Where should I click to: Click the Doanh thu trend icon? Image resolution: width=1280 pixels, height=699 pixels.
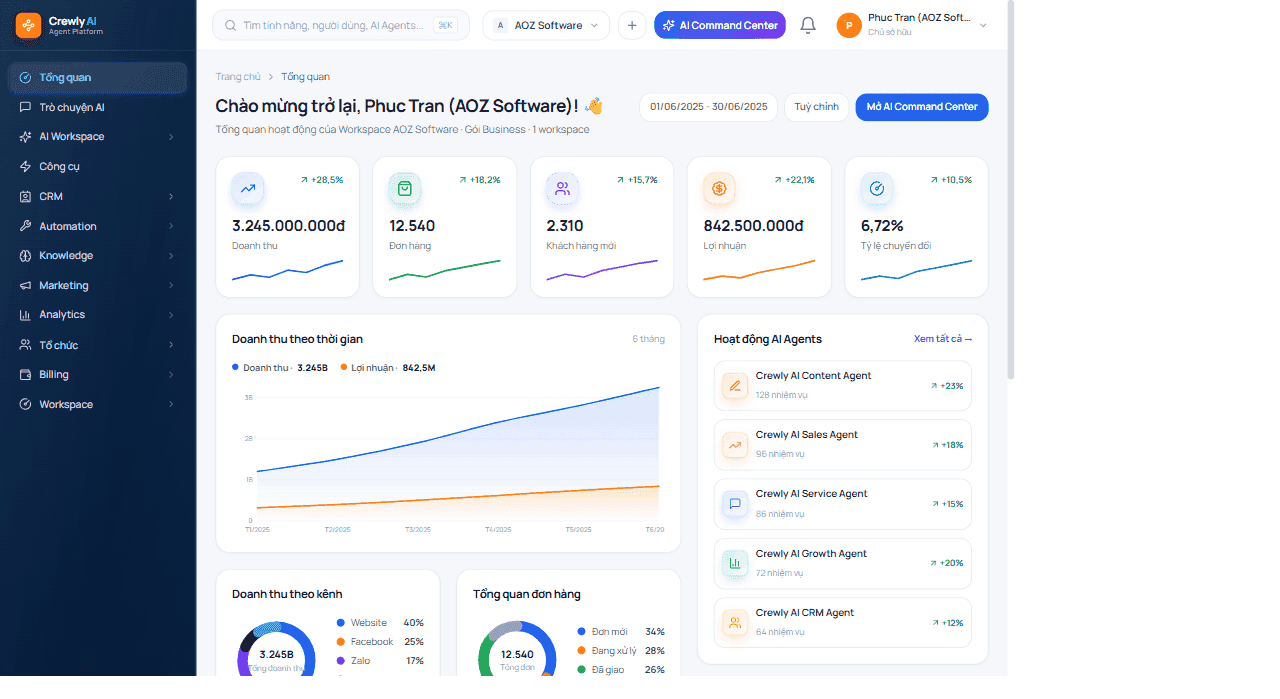(248, 188)
